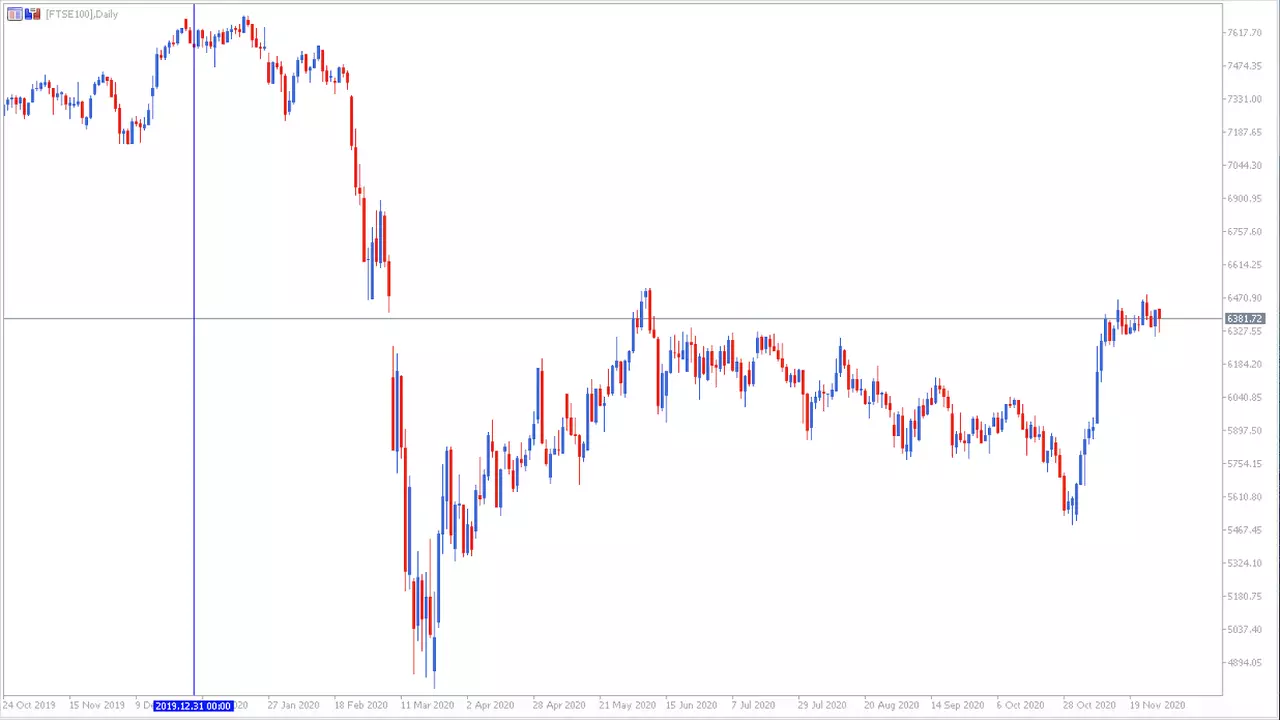Image resolution: width=1280 pixels, height=720 pixels.
Task: Click the 29 Jul 2020 date label
Action: (824, 705)
